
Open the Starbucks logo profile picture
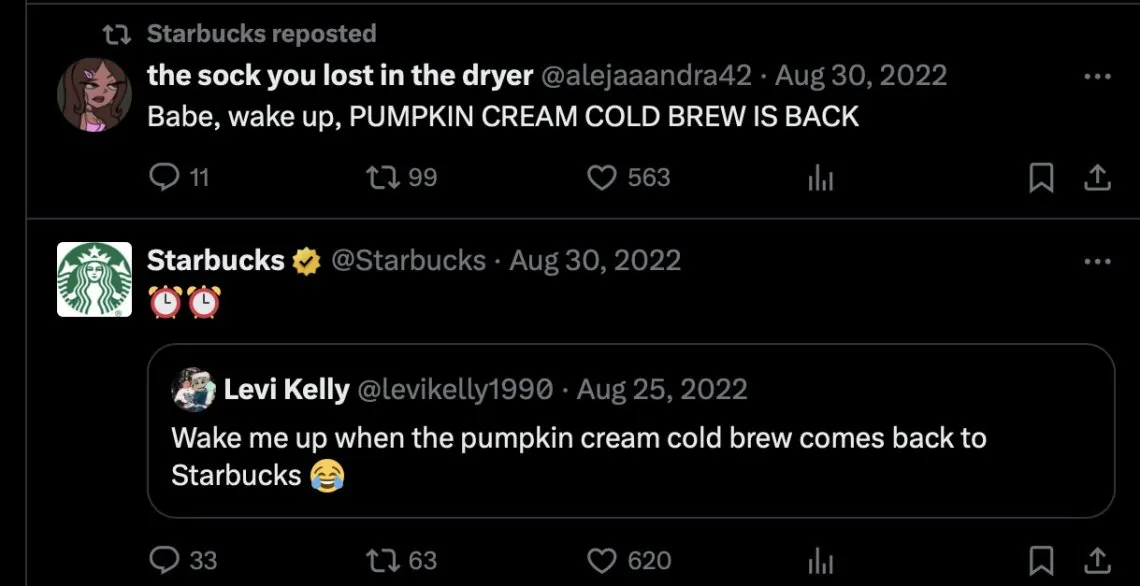click(95, 279)
